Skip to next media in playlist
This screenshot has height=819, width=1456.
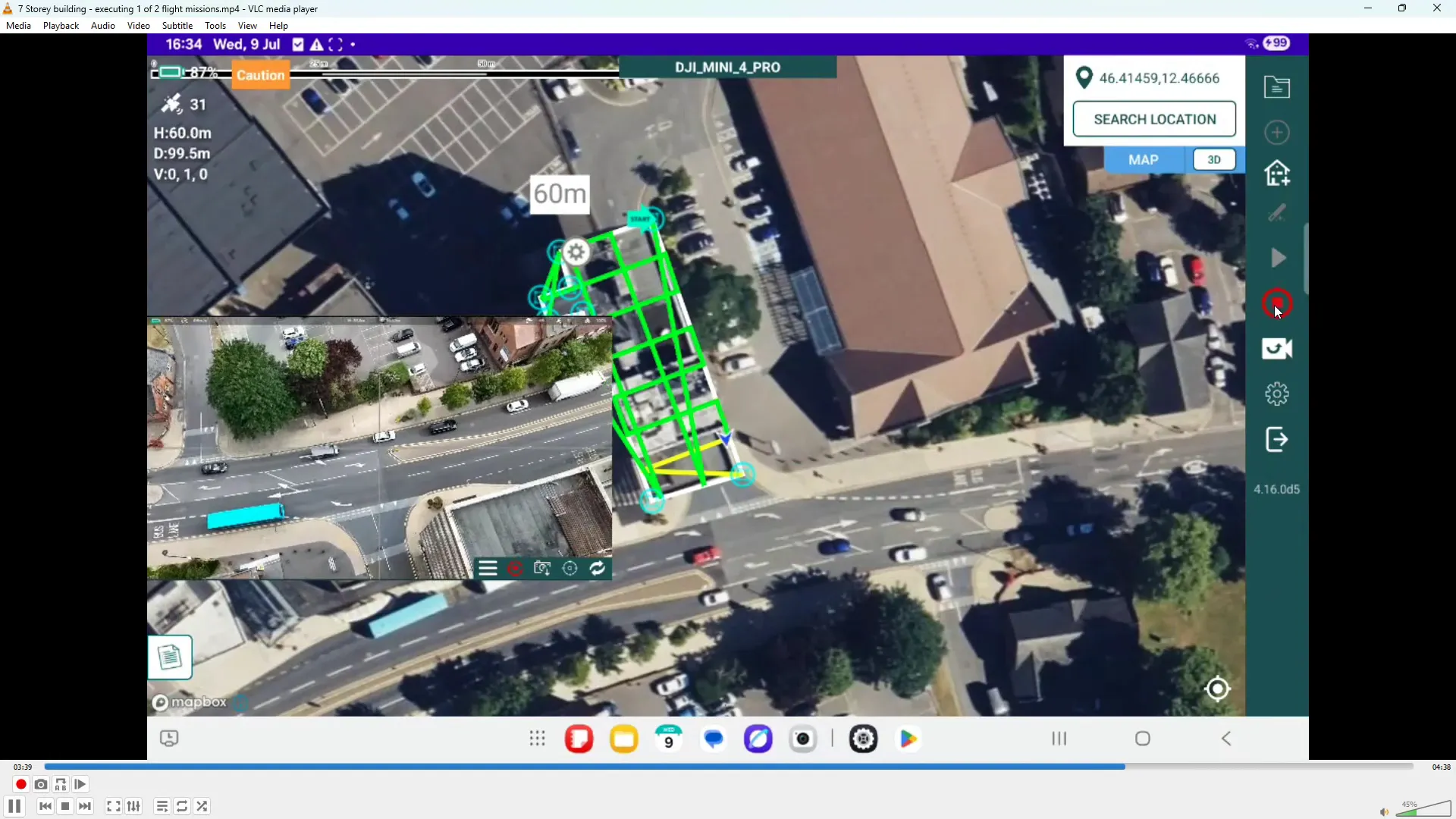pyautogui.click(x=85, y=807)
